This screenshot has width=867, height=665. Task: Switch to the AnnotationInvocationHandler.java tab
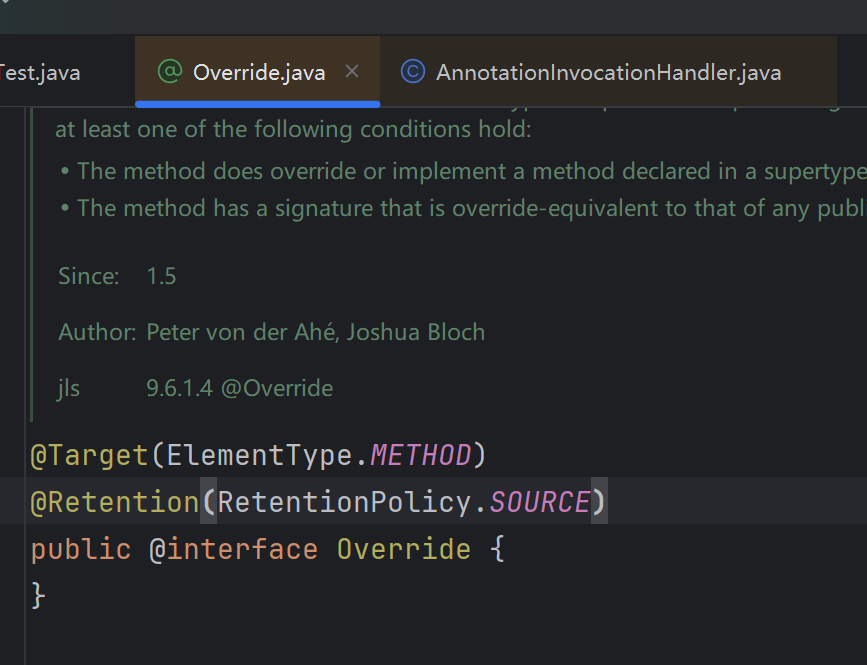[608, 72]
